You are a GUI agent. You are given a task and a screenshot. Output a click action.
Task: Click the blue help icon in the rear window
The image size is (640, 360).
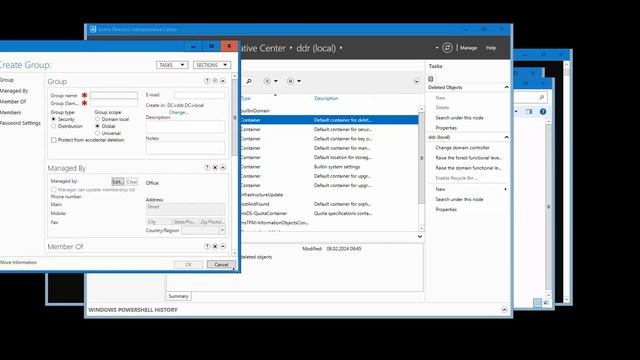(542, 111)
